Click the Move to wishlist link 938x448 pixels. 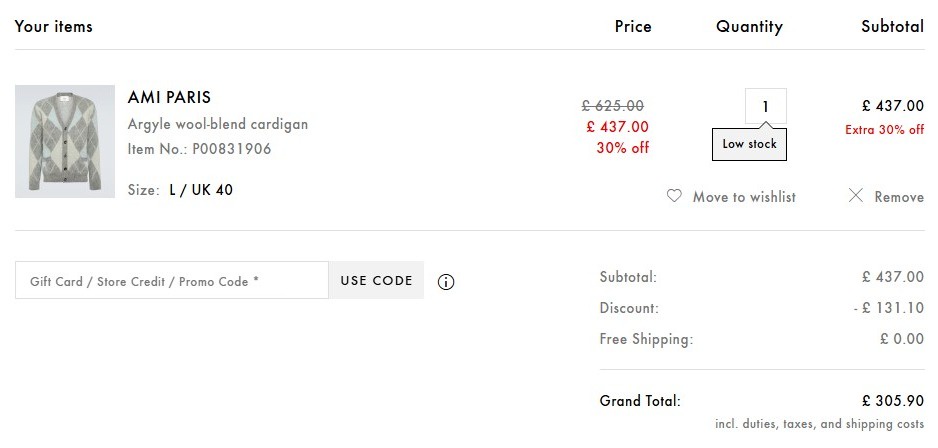click(x=744, y=197)
